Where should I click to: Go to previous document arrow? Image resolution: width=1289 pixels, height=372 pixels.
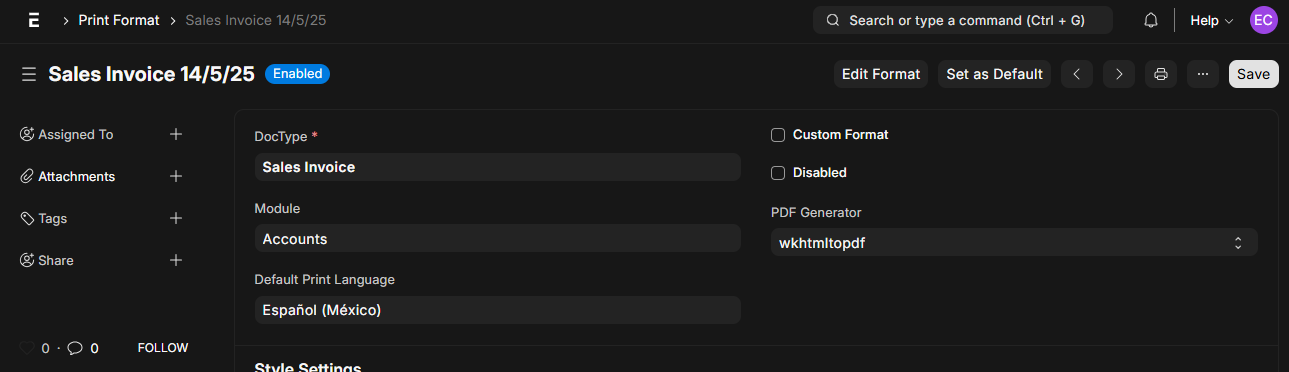[x=1077, y=74]
